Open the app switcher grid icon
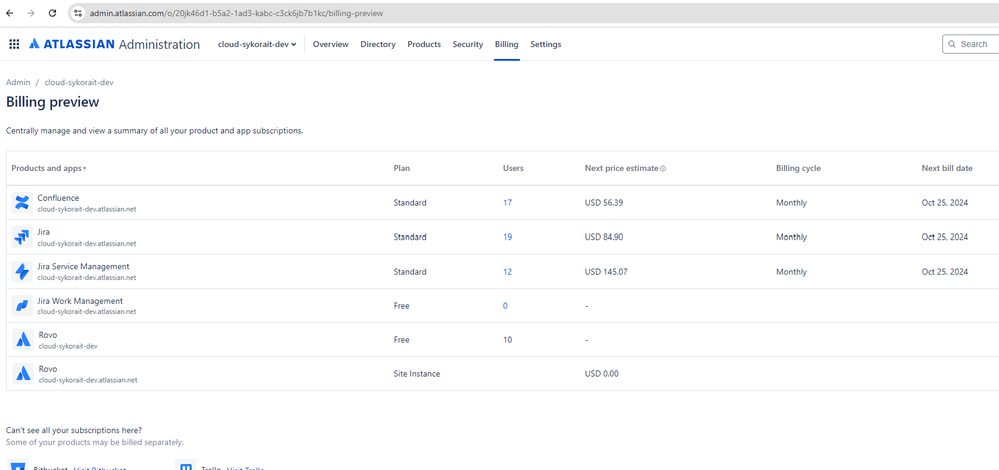Screen dimensions: 999x470 click(14, 44)
